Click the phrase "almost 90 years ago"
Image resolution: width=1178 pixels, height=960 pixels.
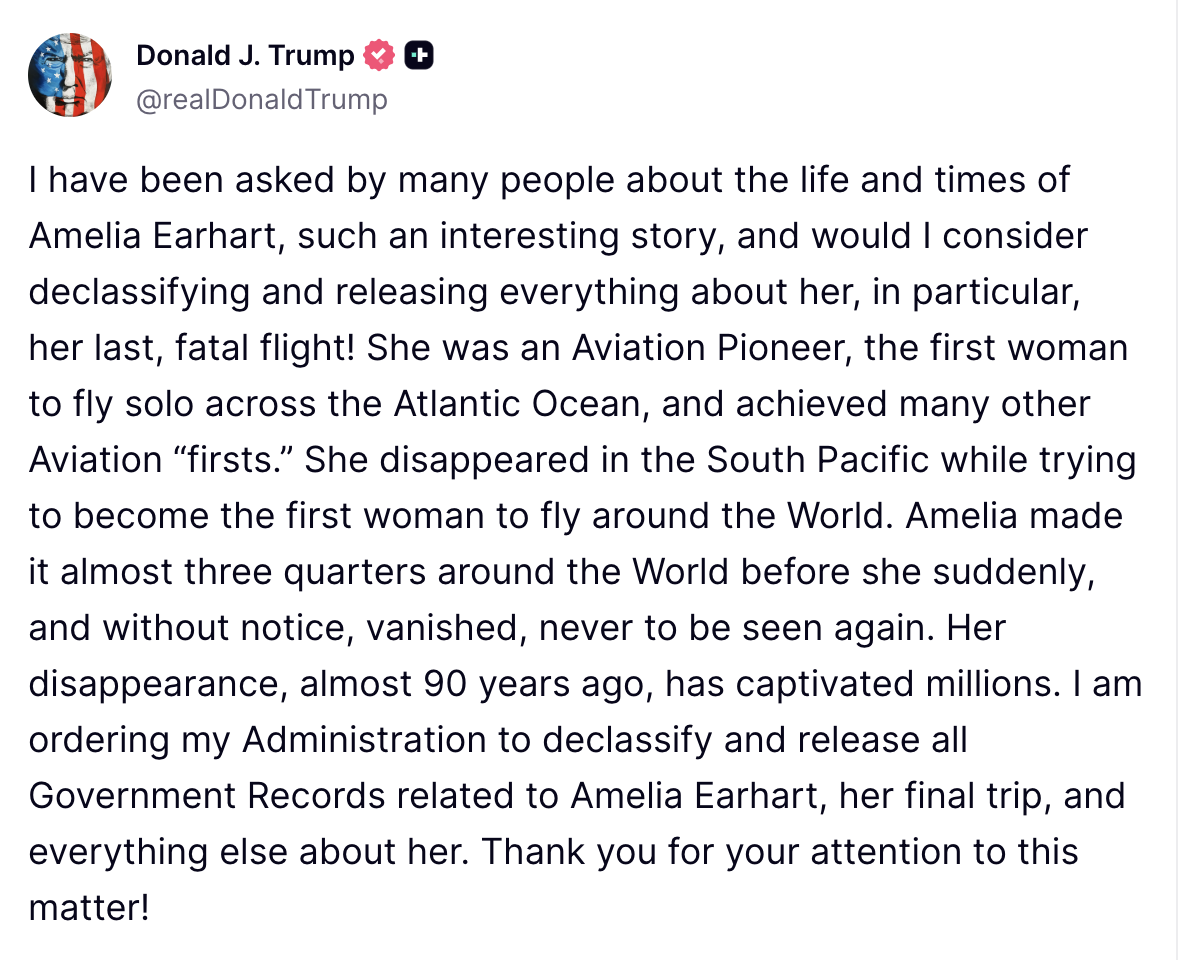(476, 684)
